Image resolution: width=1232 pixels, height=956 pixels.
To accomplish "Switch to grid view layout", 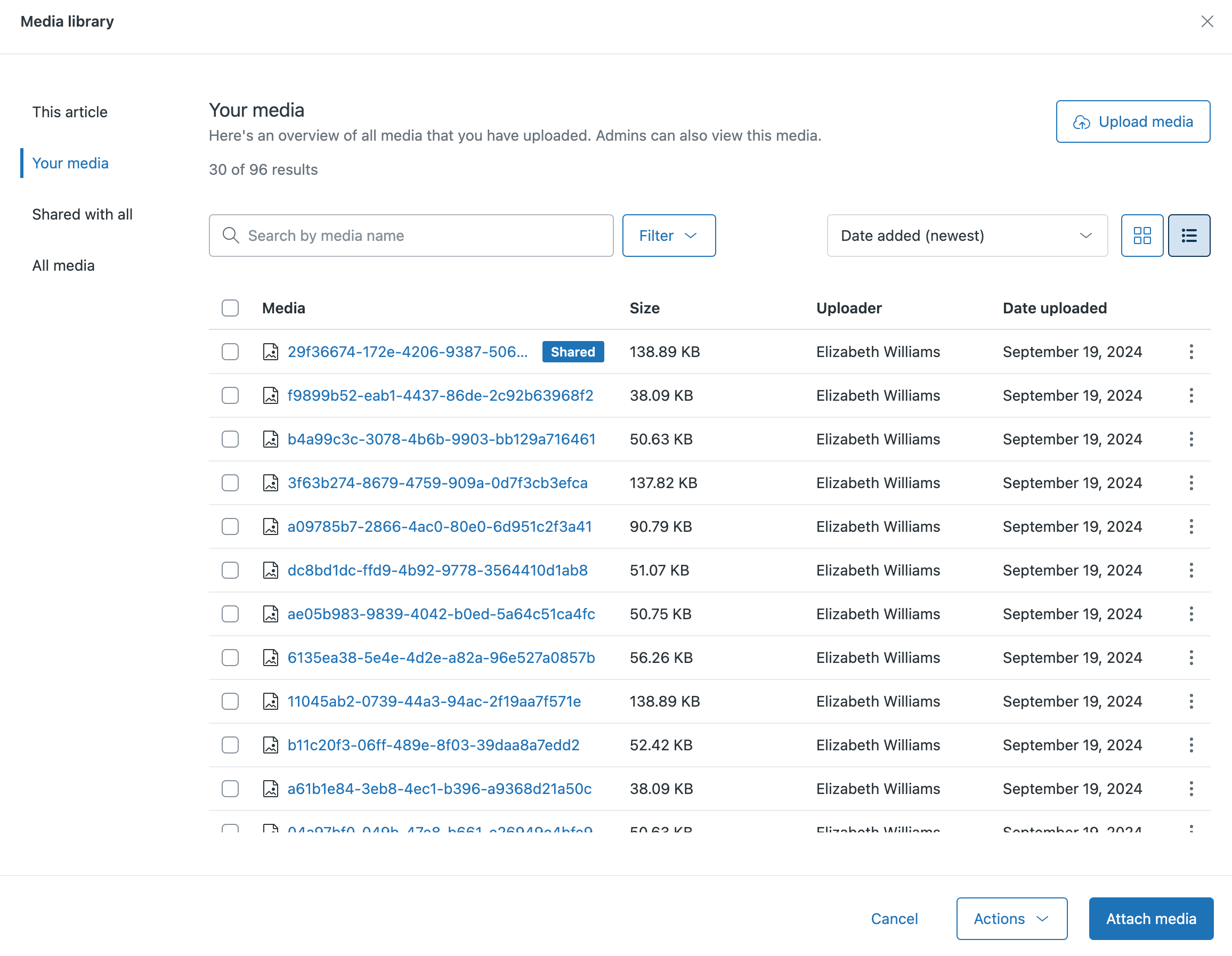I will [1142, 235].
